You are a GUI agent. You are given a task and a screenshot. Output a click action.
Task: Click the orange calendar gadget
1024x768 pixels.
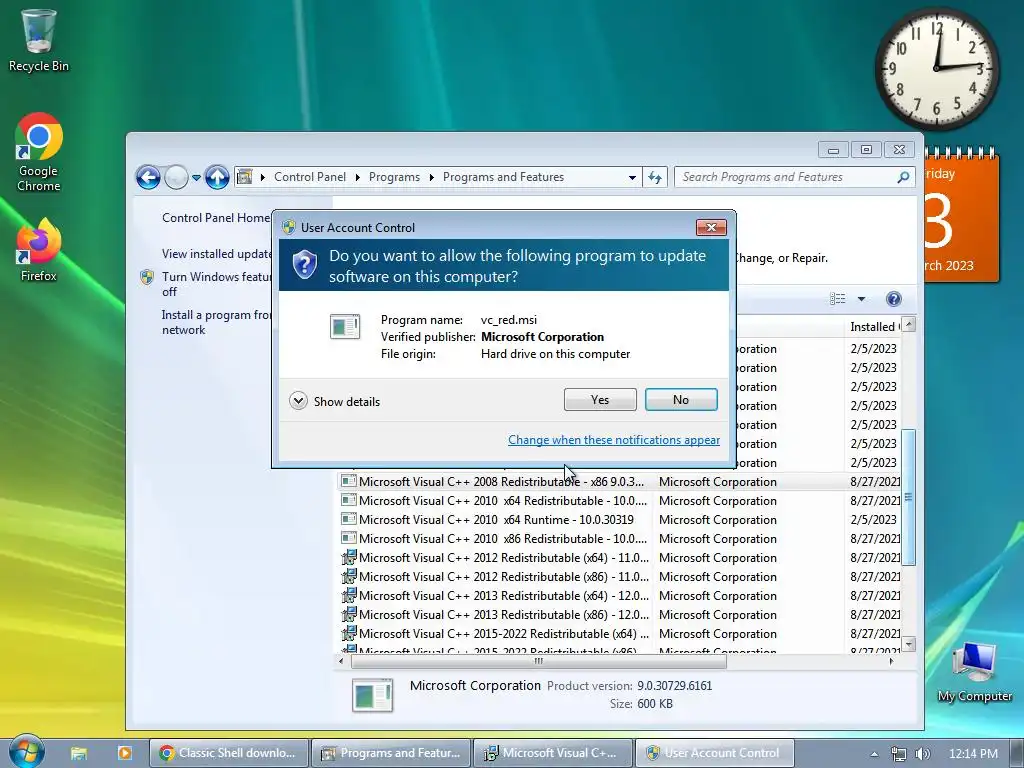click(x=961, y=215)
